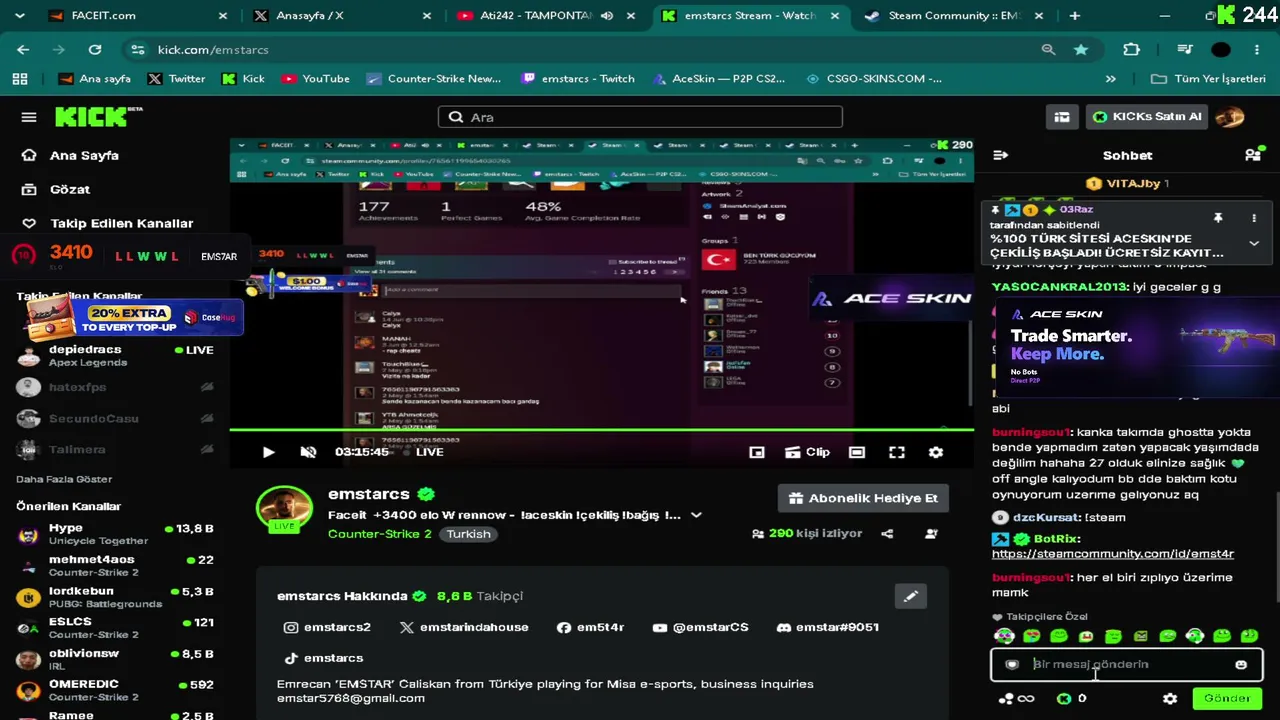The image size is (1280, 720).
Task: Expand the pinned message chevron
Action: [1254, 243]
